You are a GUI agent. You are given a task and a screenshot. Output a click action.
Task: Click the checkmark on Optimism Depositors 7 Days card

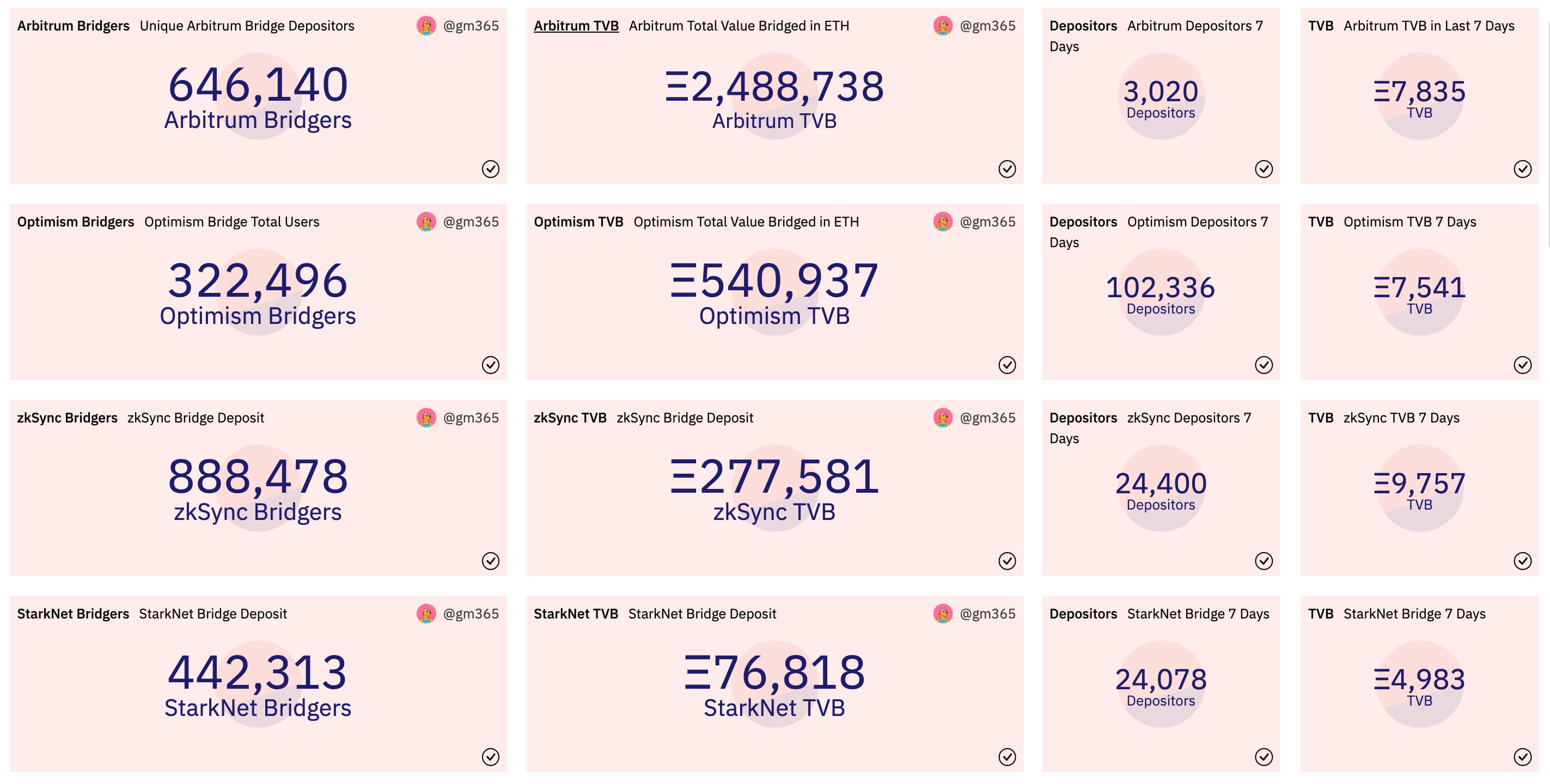1264,365
